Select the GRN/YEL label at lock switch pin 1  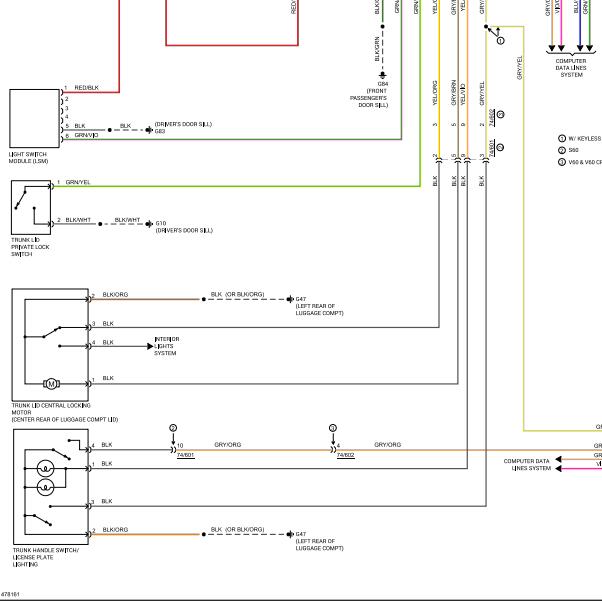click(78, 182)
